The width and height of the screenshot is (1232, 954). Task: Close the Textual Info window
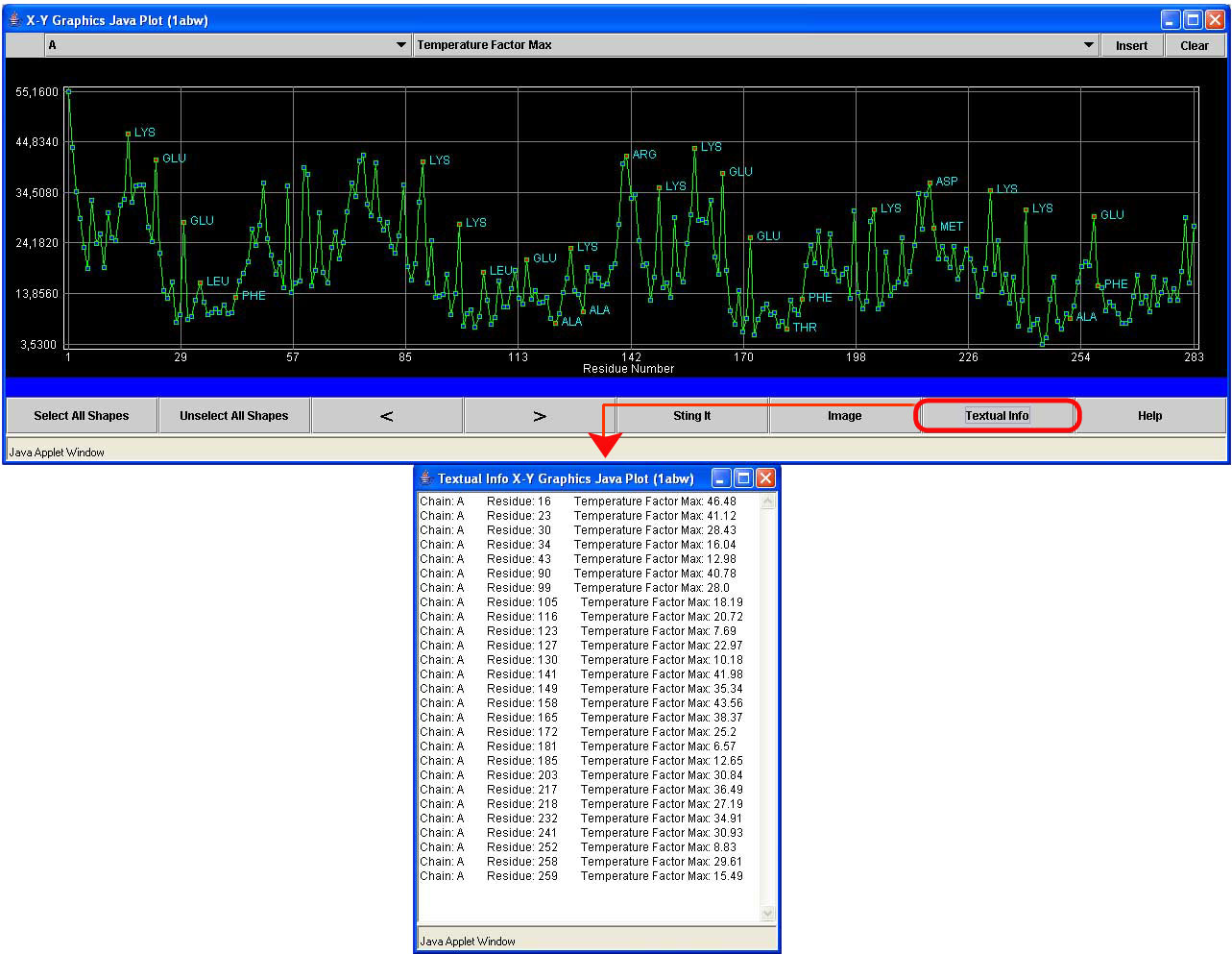(765, 477)
